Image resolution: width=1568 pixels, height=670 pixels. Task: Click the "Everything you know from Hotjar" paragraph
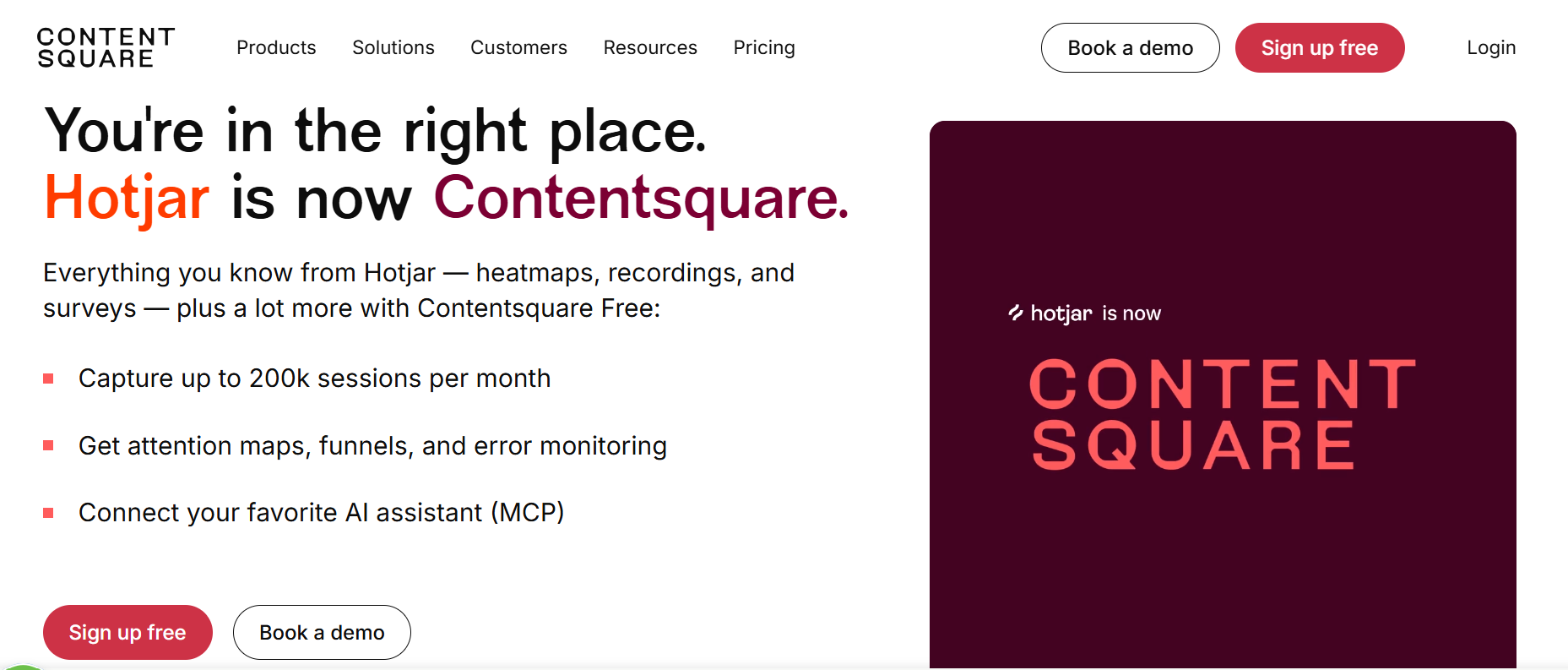[419, 290]
